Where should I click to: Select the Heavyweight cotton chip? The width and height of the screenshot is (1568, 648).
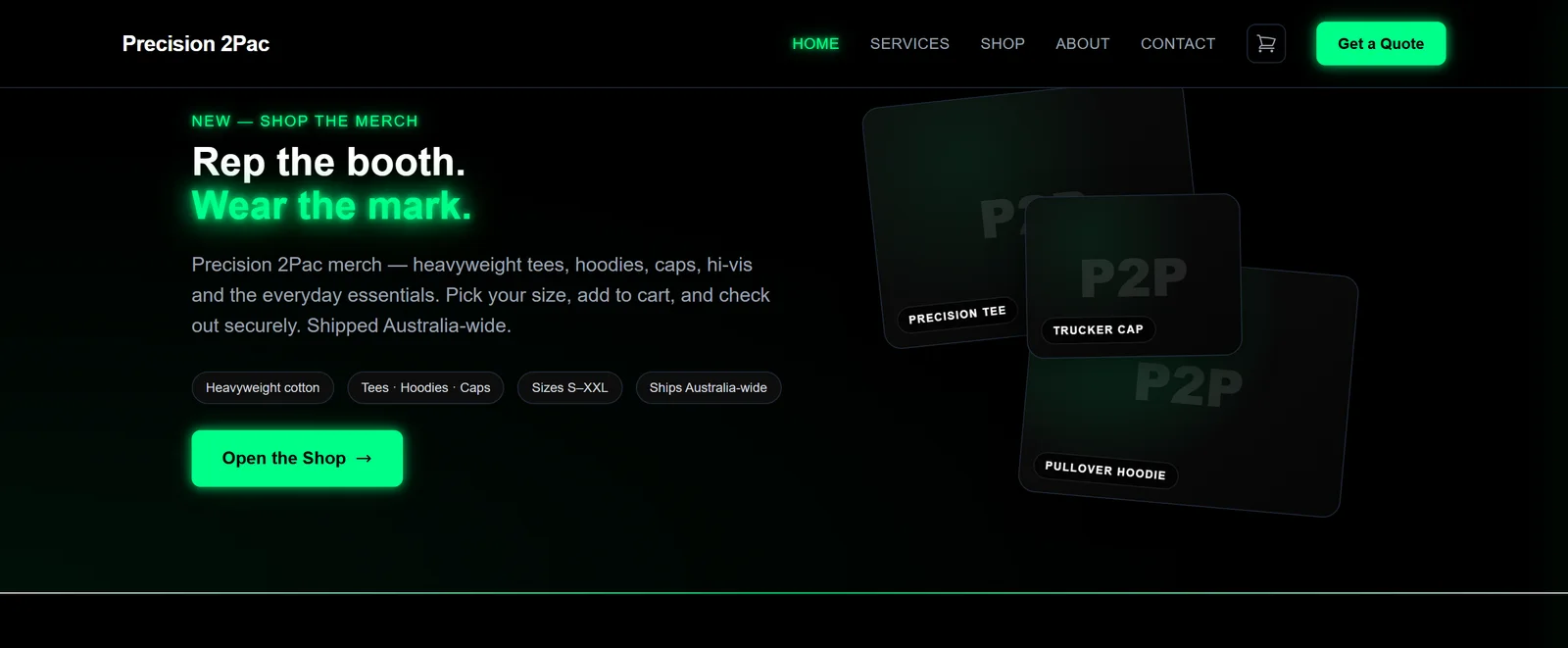263,388
